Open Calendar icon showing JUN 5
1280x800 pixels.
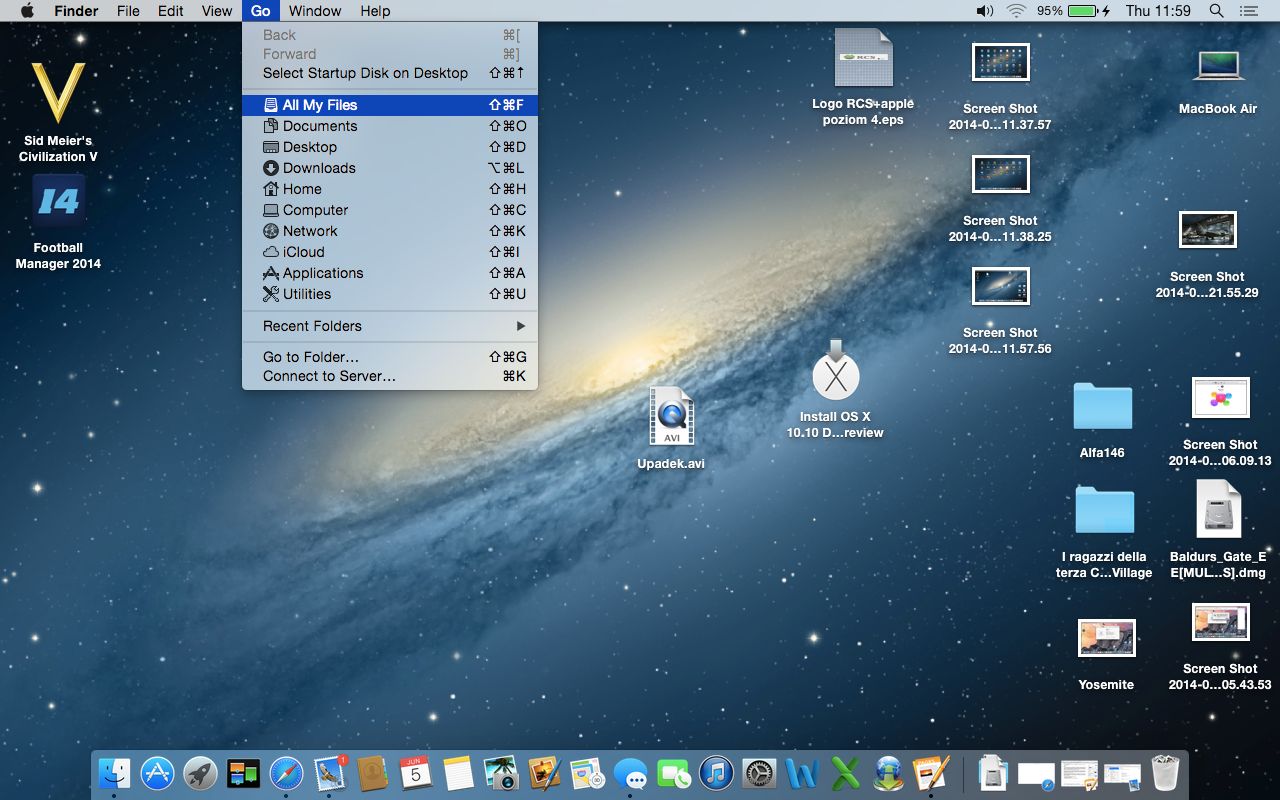pos(415,773)
